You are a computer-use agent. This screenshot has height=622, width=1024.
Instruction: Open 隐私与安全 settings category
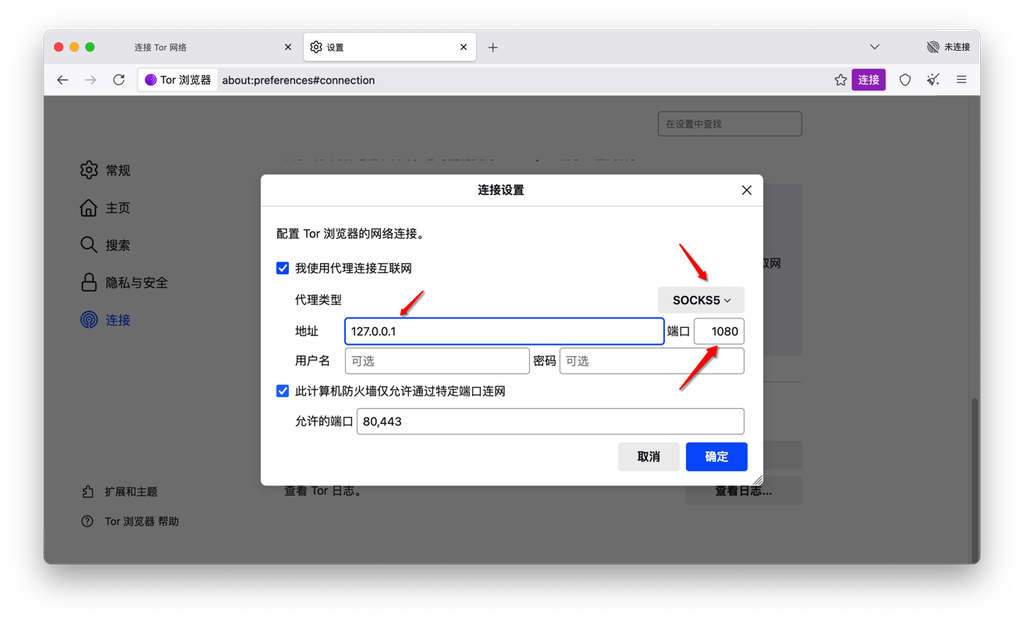coord(124,283)
